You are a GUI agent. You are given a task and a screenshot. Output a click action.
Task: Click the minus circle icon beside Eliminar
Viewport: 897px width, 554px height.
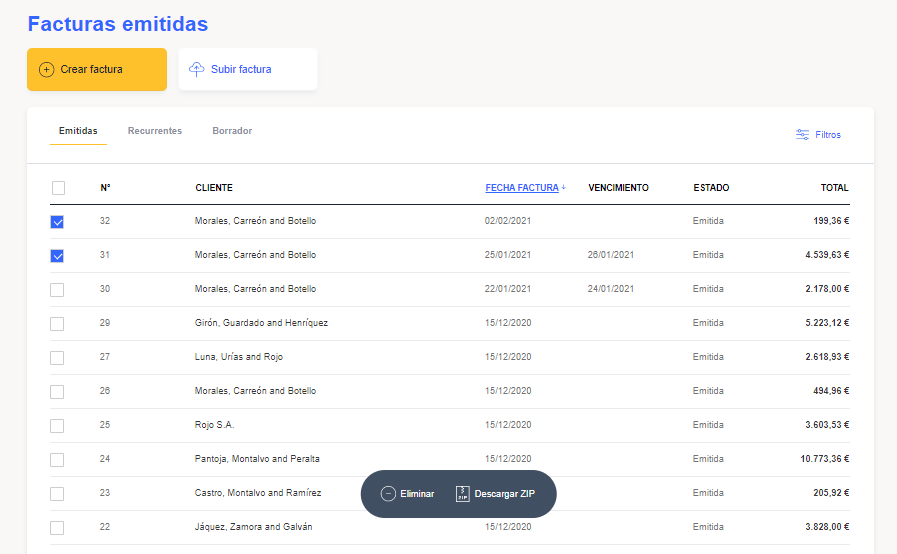click(388, 494)
